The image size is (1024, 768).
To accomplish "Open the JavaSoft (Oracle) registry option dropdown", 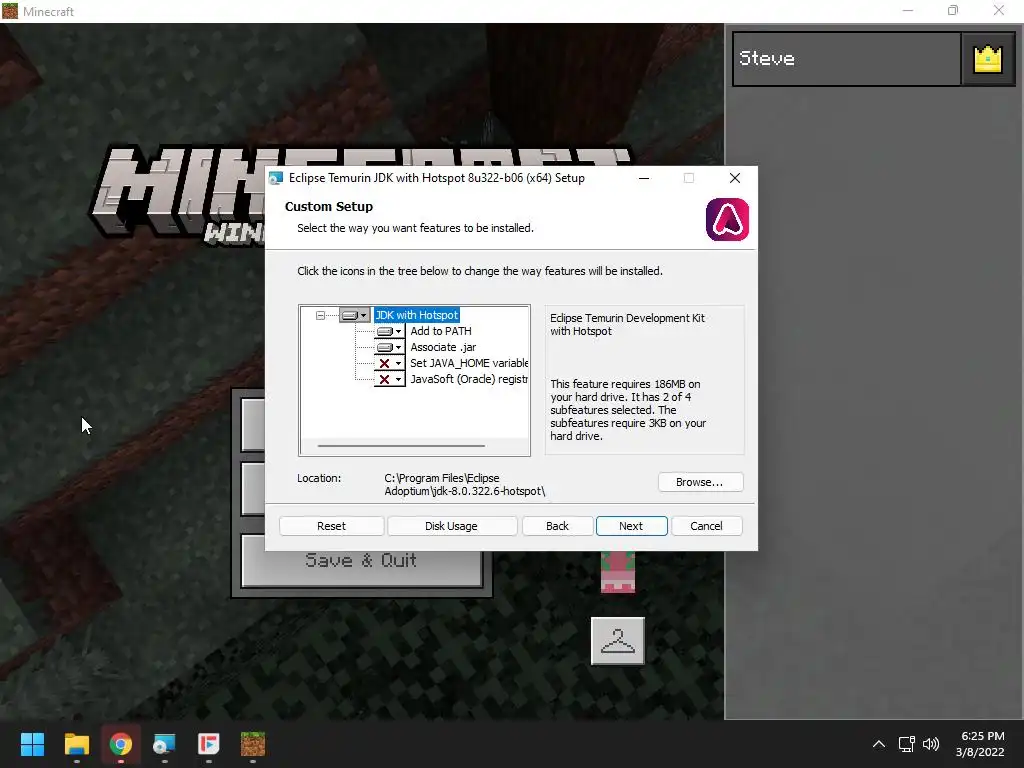I will (x=389, y=379).
